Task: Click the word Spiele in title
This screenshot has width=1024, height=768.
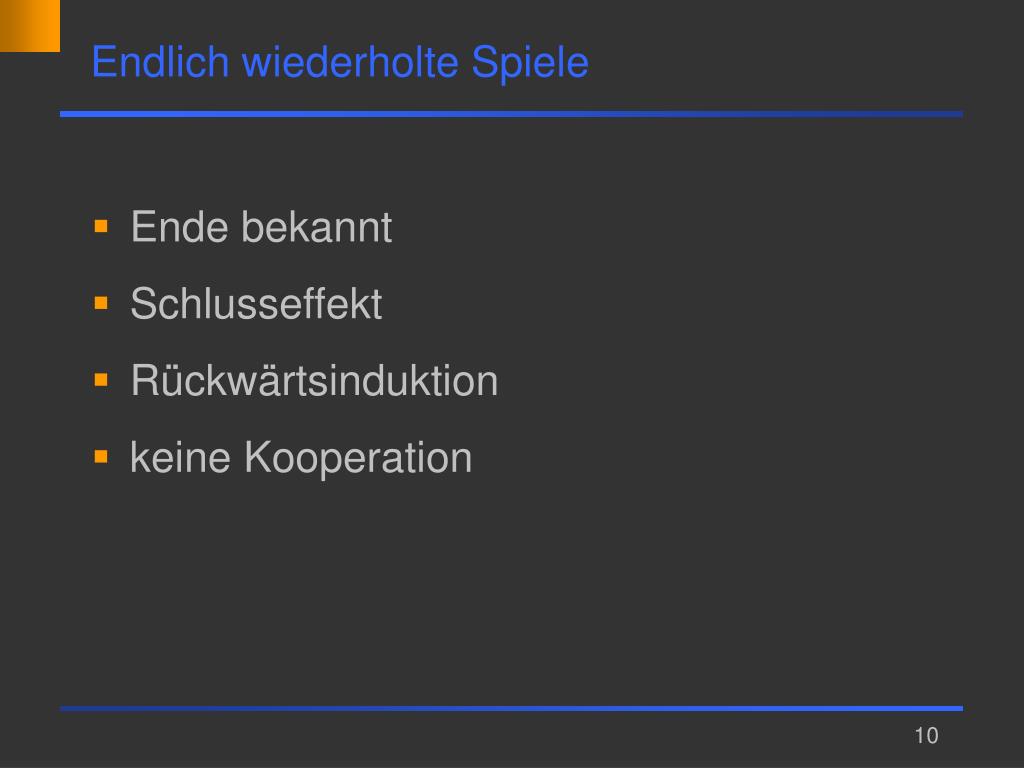Action: (x=530, y=63)
